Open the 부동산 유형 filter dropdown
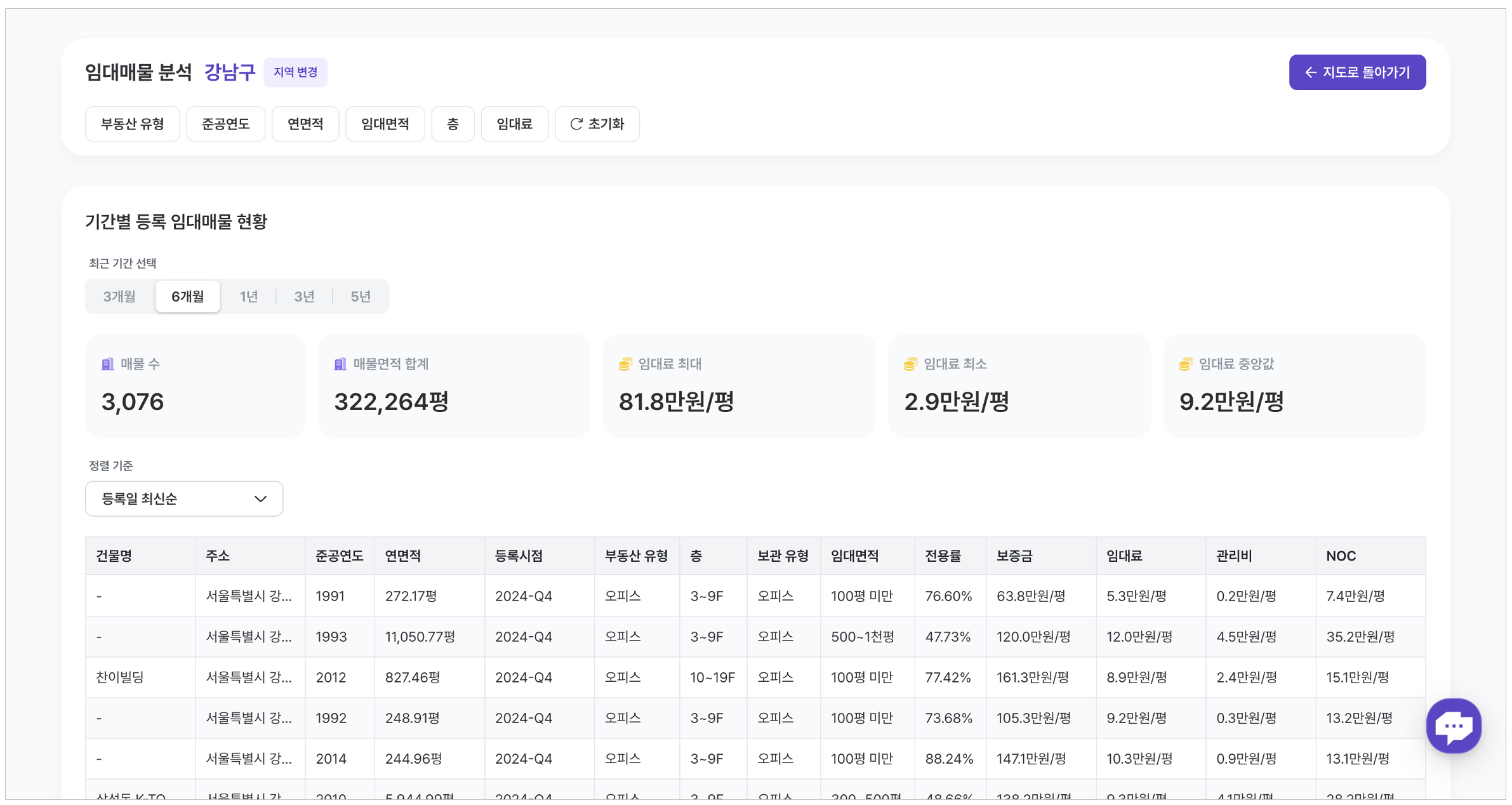Image resolution: width=1512 pixels, height=805 pixels. click(x=132, y=124)
